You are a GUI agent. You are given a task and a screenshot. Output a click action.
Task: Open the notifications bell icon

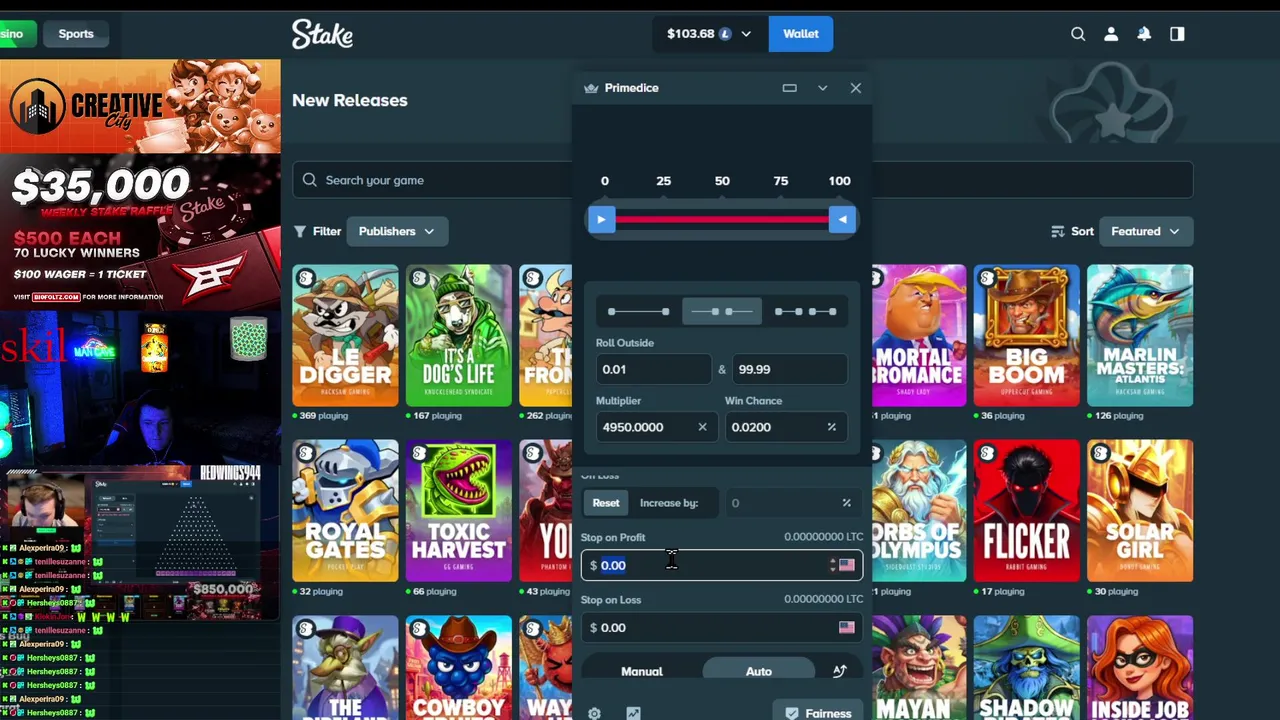(1144, 34)
